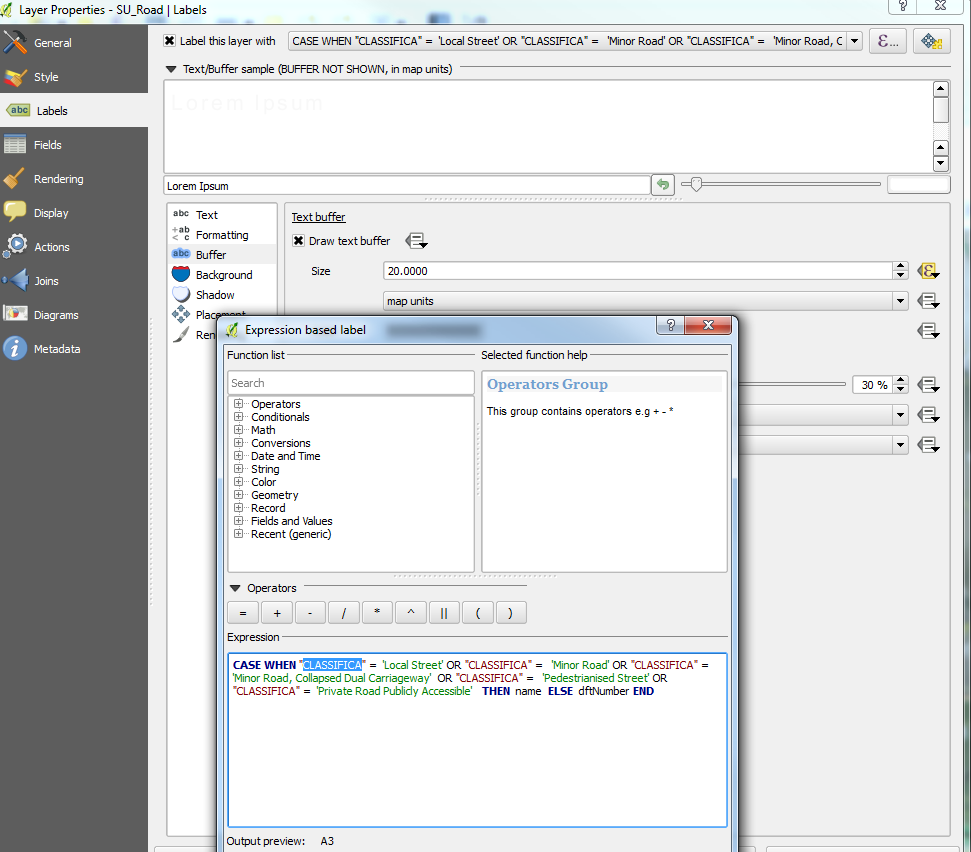Collapse the Operators section disclosure triangle
Screen dimensions: 971x852
click(235, 588)
